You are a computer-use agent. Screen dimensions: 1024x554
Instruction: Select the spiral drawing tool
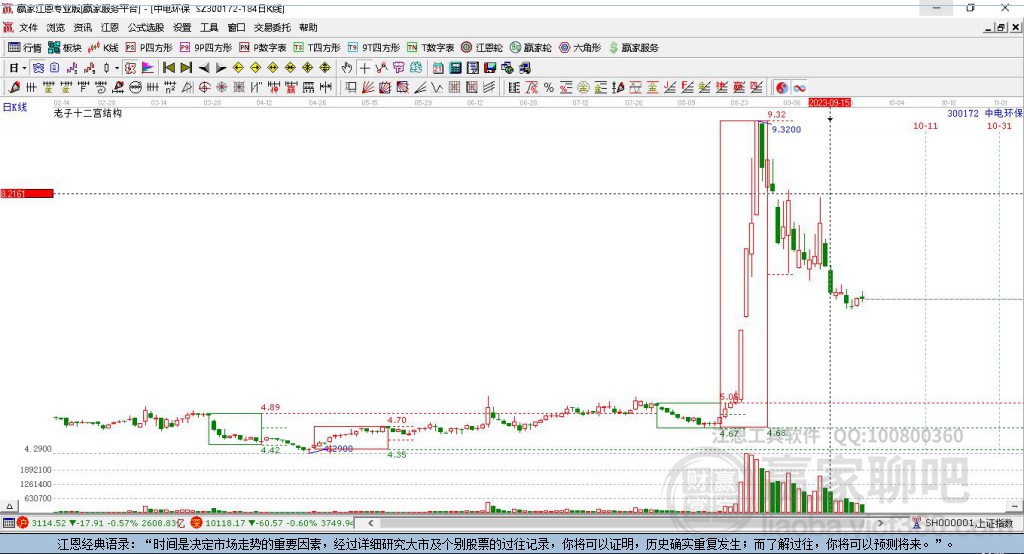point(101,87)
